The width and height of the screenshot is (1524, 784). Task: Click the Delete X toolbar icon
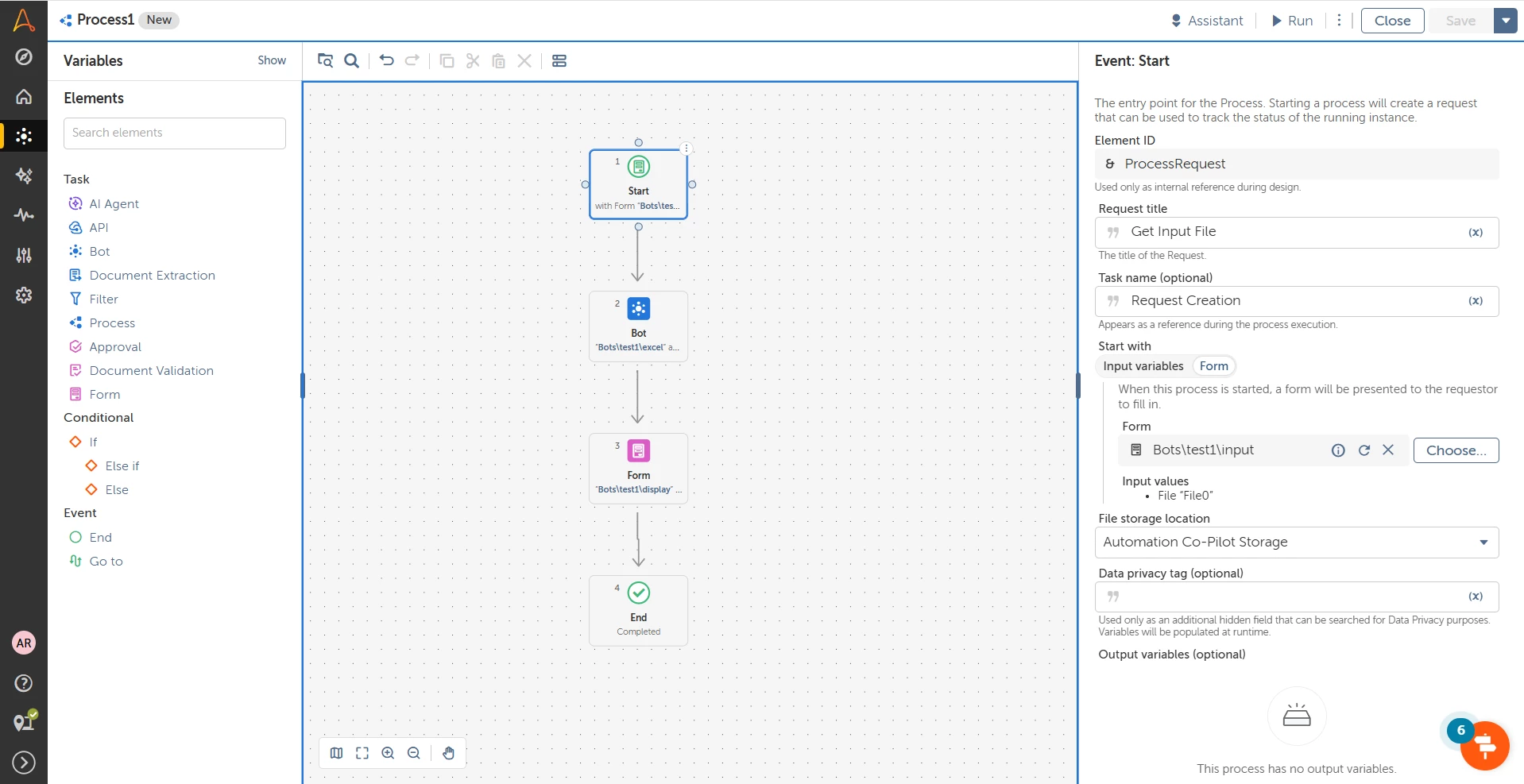coord(524,61)
